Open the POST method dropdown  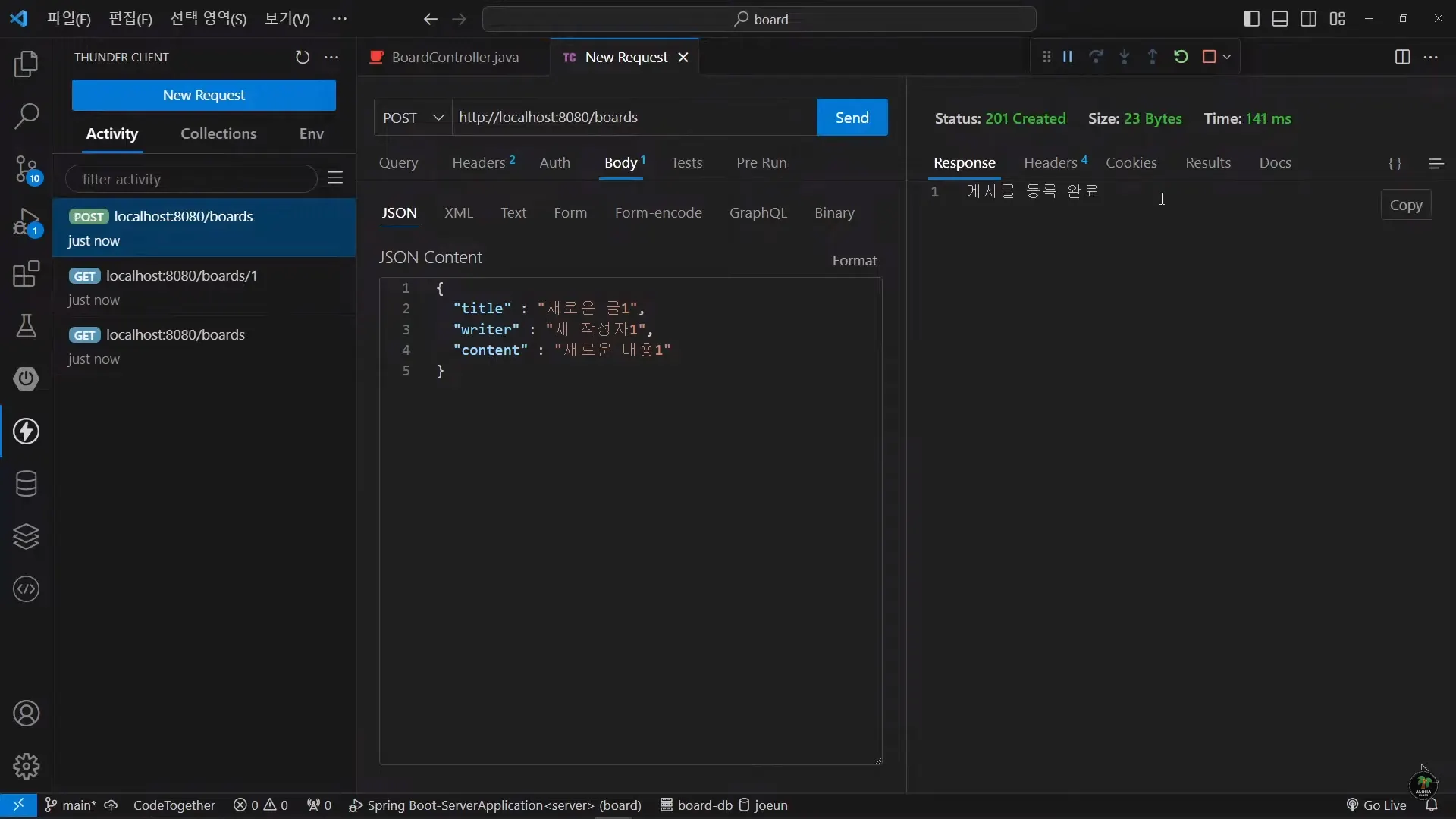click(x=413, y=118)
